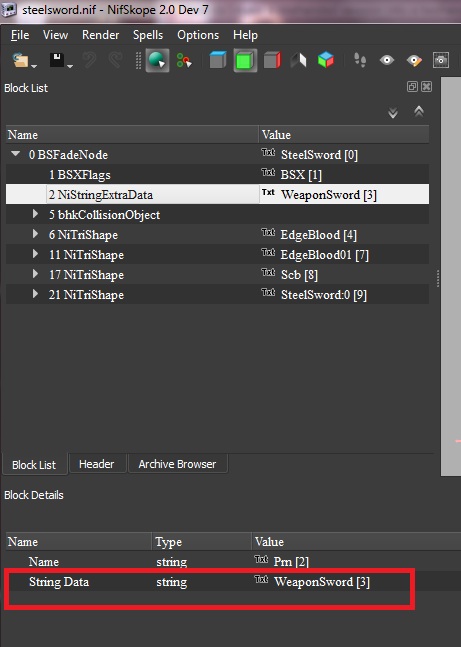The width and height of the screenshot is (461, 647).
Task: Collapse the 0 BSFadeNode tree node
Action: [16, 154]
